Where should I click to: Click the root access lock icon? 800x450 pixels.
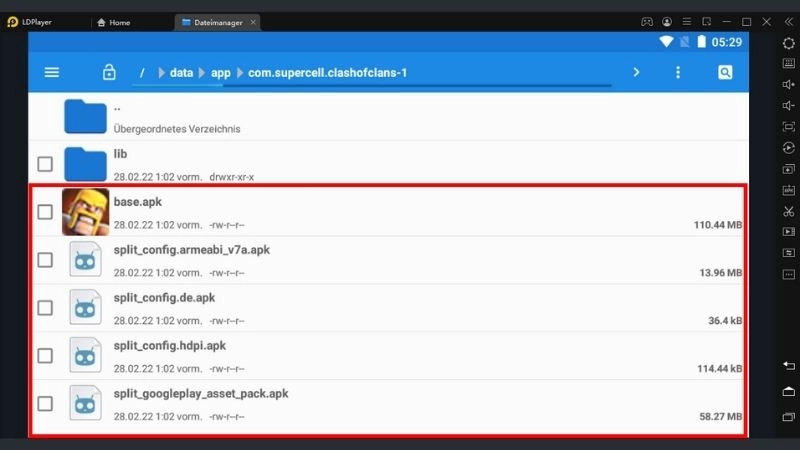(109, 72)
